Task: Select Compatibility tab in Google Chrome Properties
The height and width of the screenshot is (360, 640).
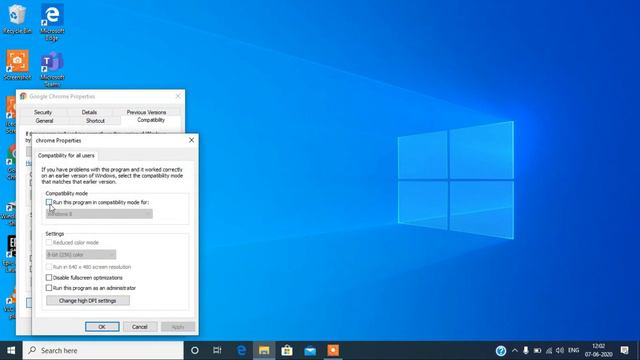Action: click(151, 120)
